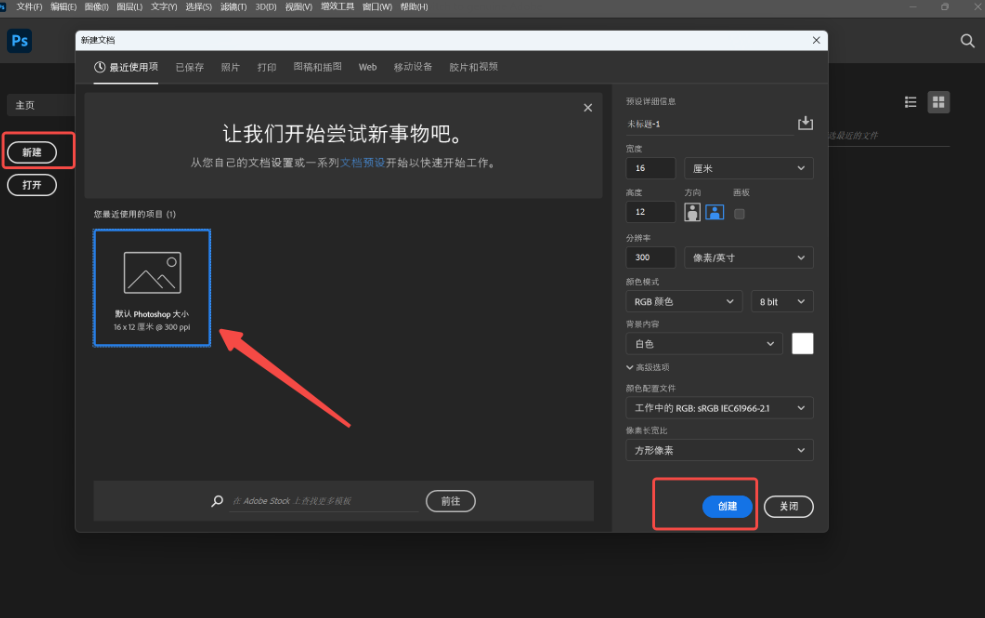
Task: Select the 移动设备 tab
Action: (413, 67)
